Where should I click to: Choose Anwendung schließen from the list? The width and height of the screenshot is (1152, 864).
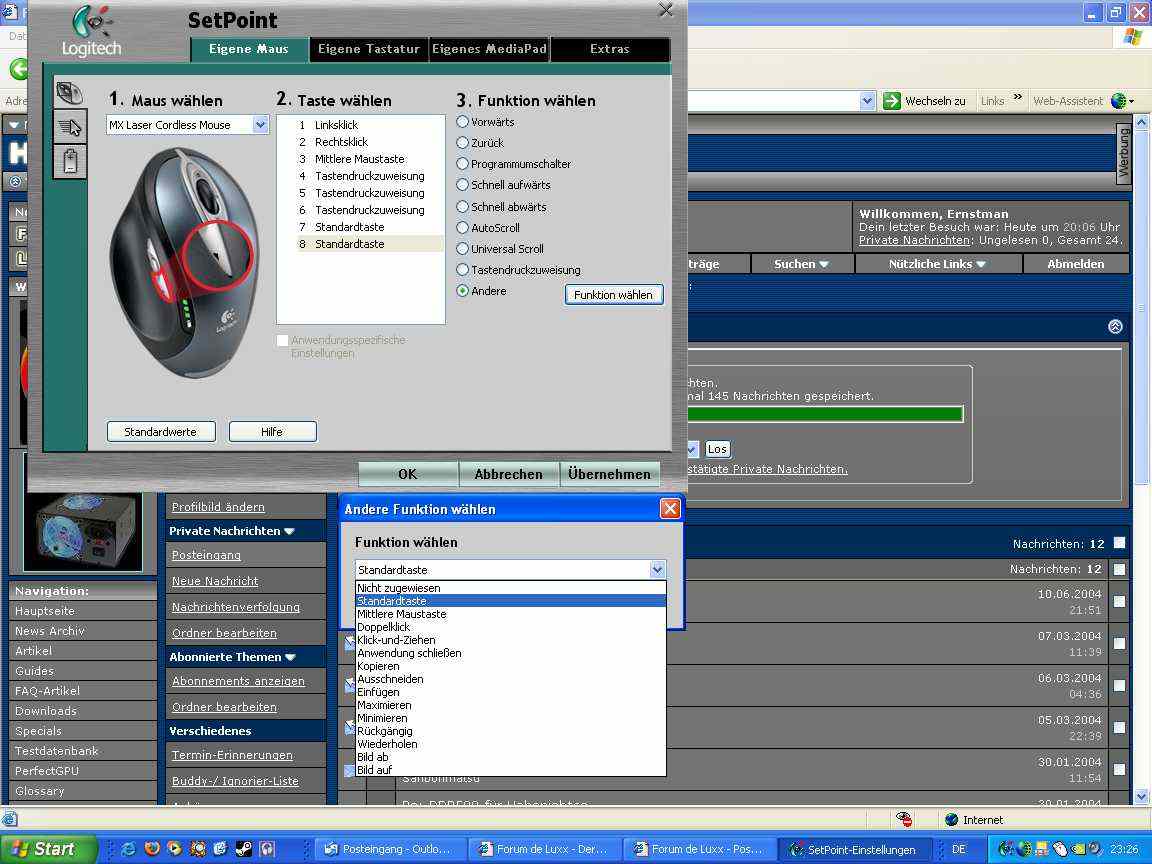tap(511, 653)
